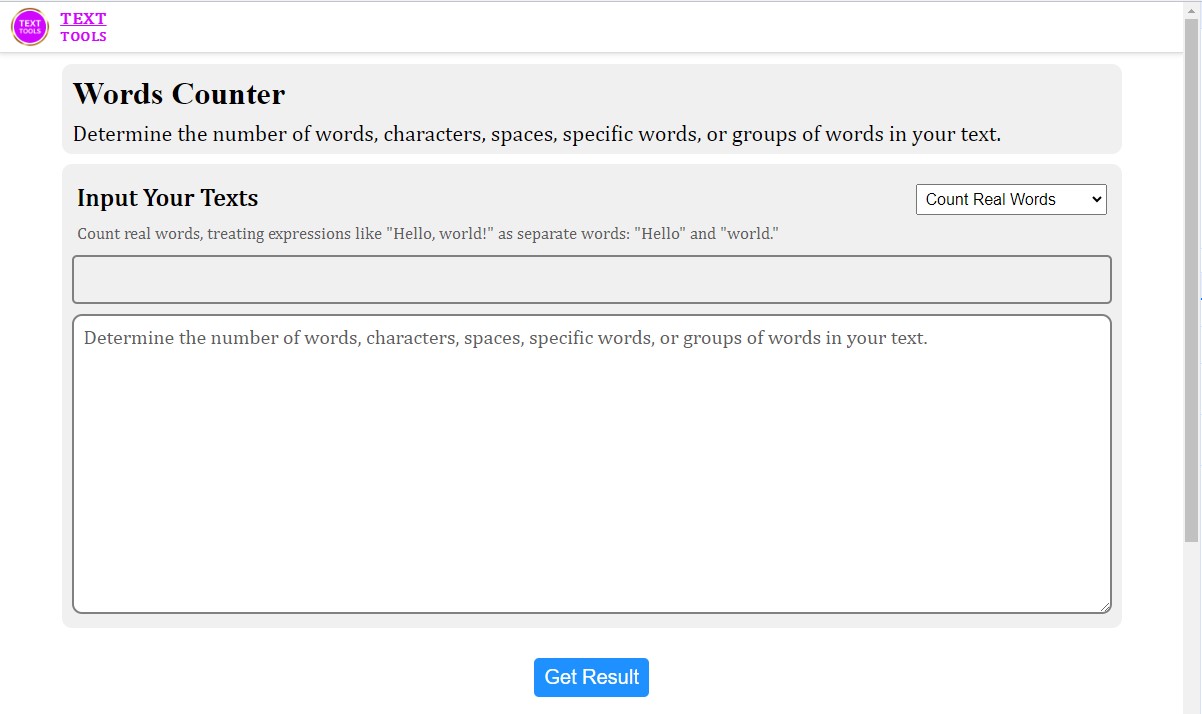Click the Words Counter heading
1202x714 pixels.
tap(178, 93)
